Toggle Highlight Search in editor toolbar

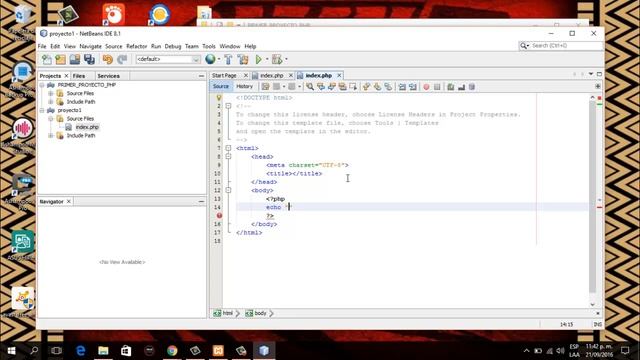(x=342, y=87)
